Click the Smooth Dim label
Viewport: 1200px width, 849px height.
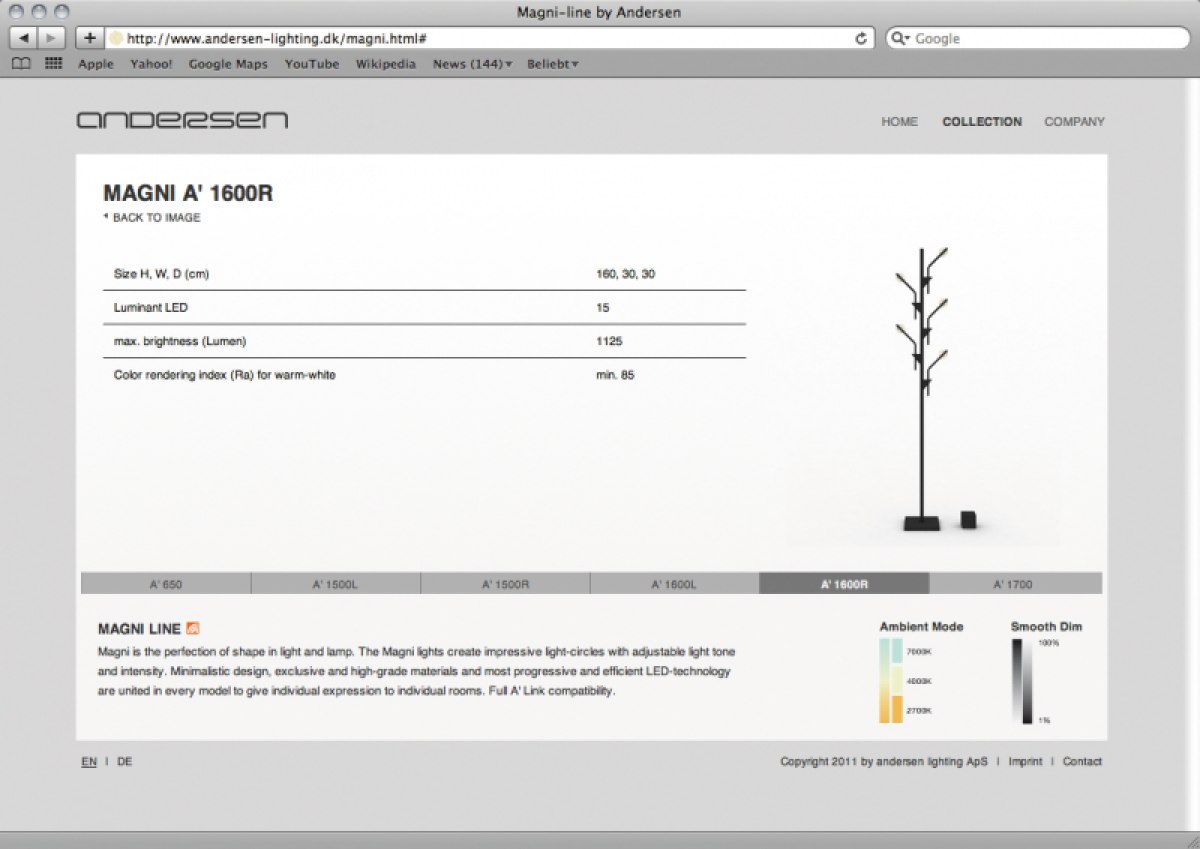point(1046,627)
